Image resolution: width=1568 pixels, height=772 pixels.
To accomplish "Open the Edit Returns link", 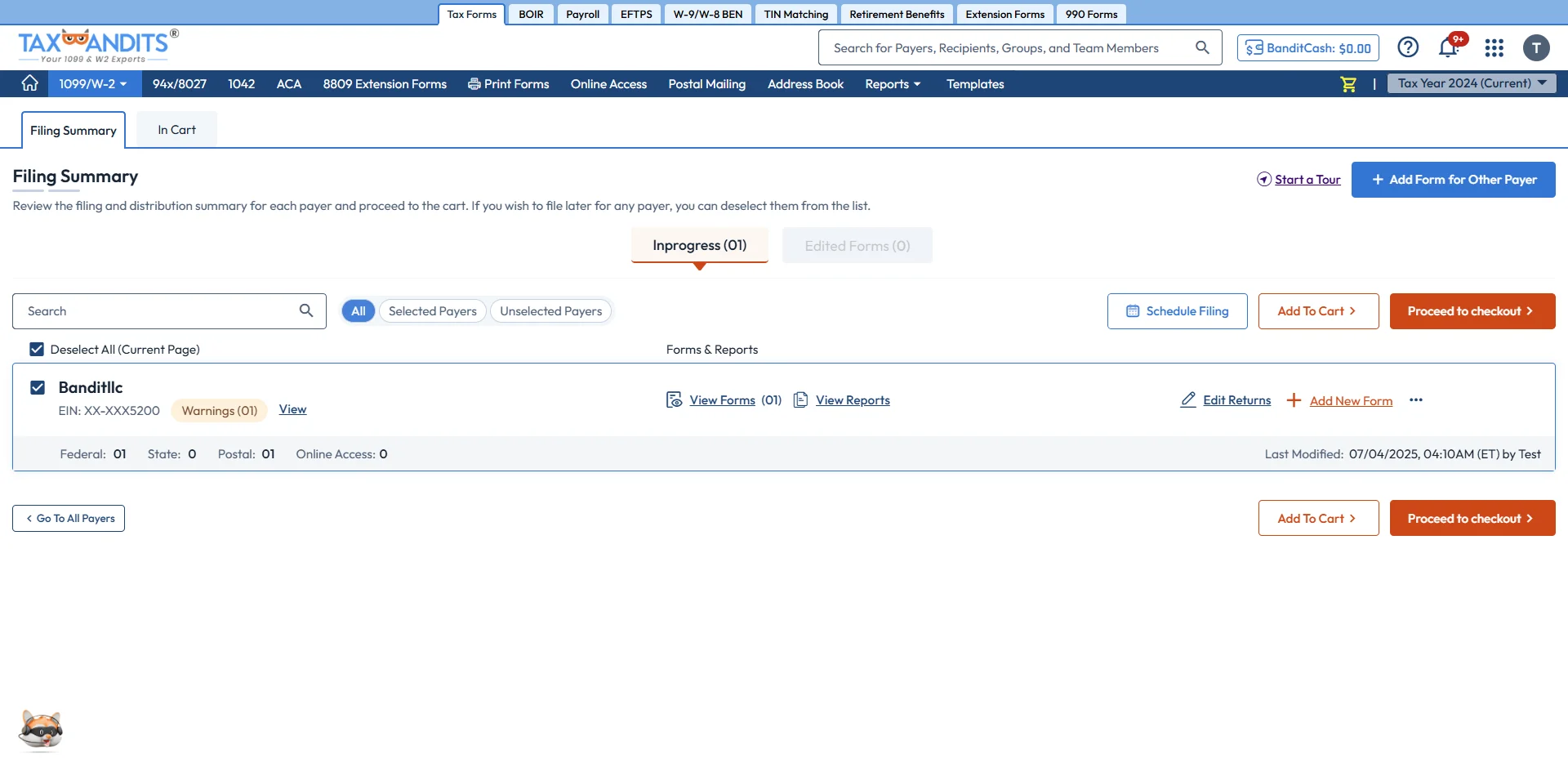I will 1236,399.
